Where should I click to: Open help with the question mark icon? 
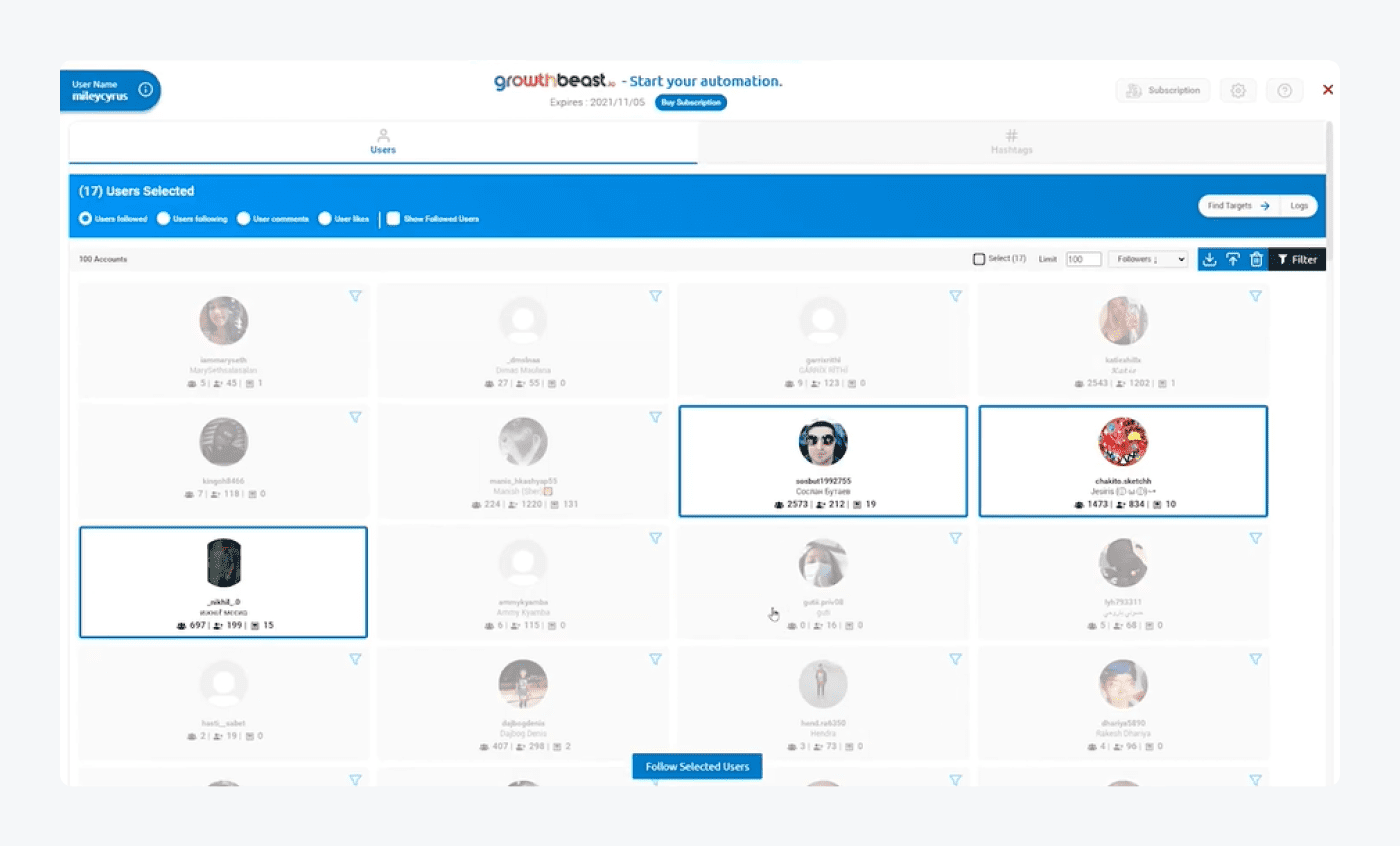pos(1284,91)
